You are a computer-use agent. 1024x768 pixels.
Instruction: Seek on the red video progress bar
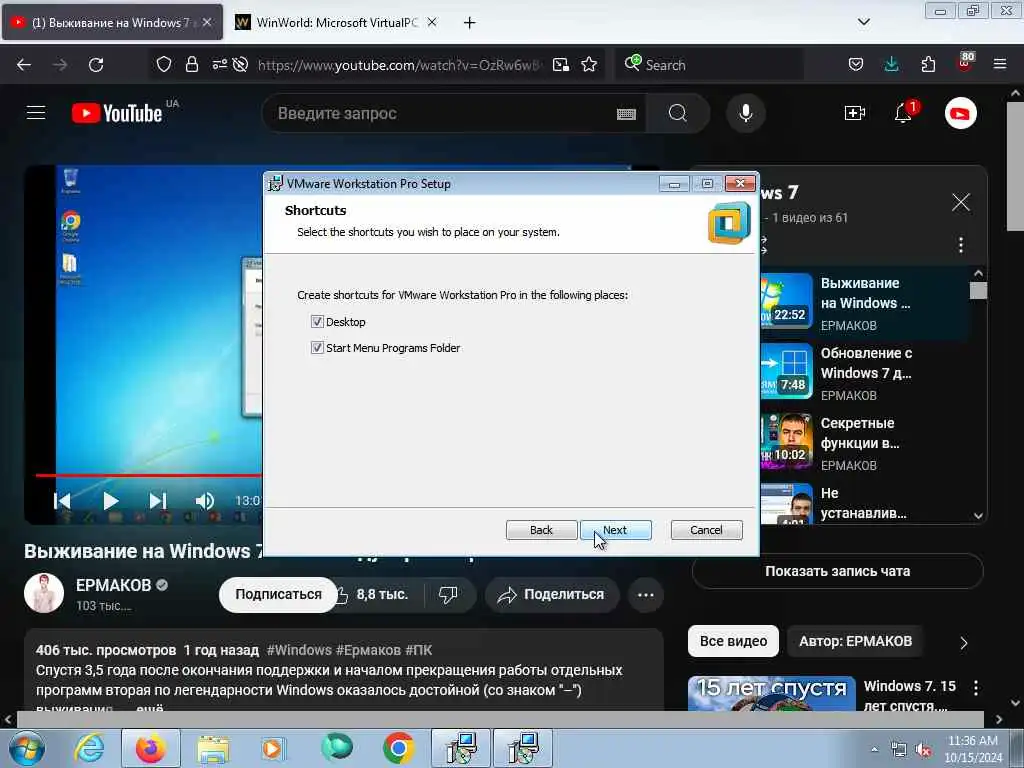point(149,475)
